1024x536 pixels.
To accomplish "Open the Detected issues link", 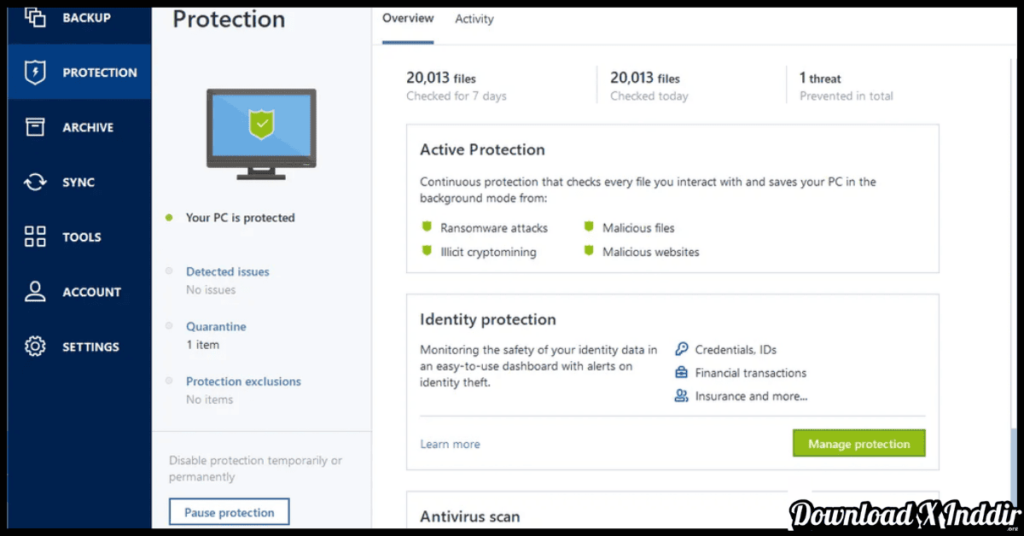I will point(227,272).
